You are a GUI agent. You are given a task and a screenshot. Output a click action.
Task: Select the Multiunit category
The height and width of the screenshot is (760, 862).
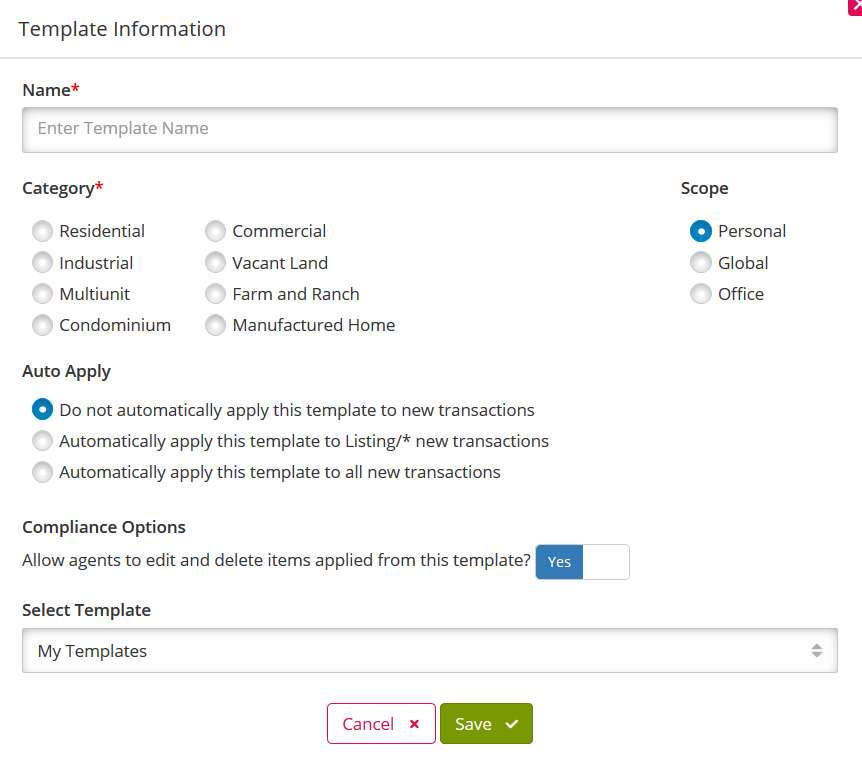coord(42,293)
